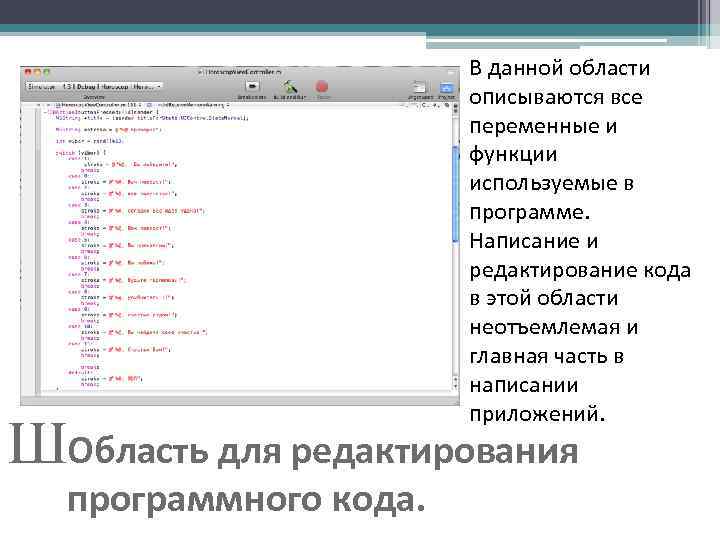Toggle the Breakpoints toolbar icon
Image resolution: width=720 pixels, height=540 pixels.
[x=252, y=86]
